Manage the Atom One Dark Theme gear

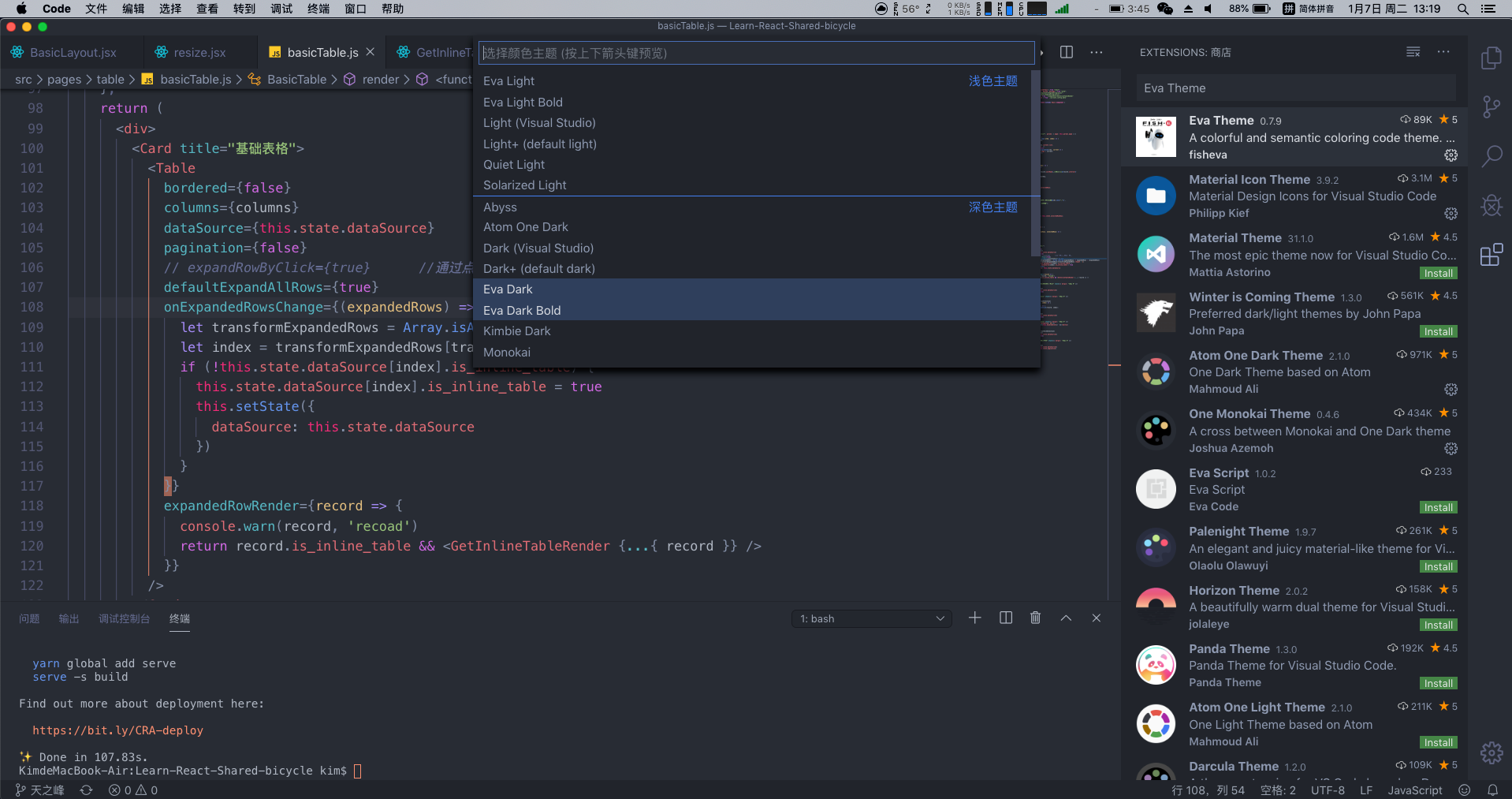1451,390
